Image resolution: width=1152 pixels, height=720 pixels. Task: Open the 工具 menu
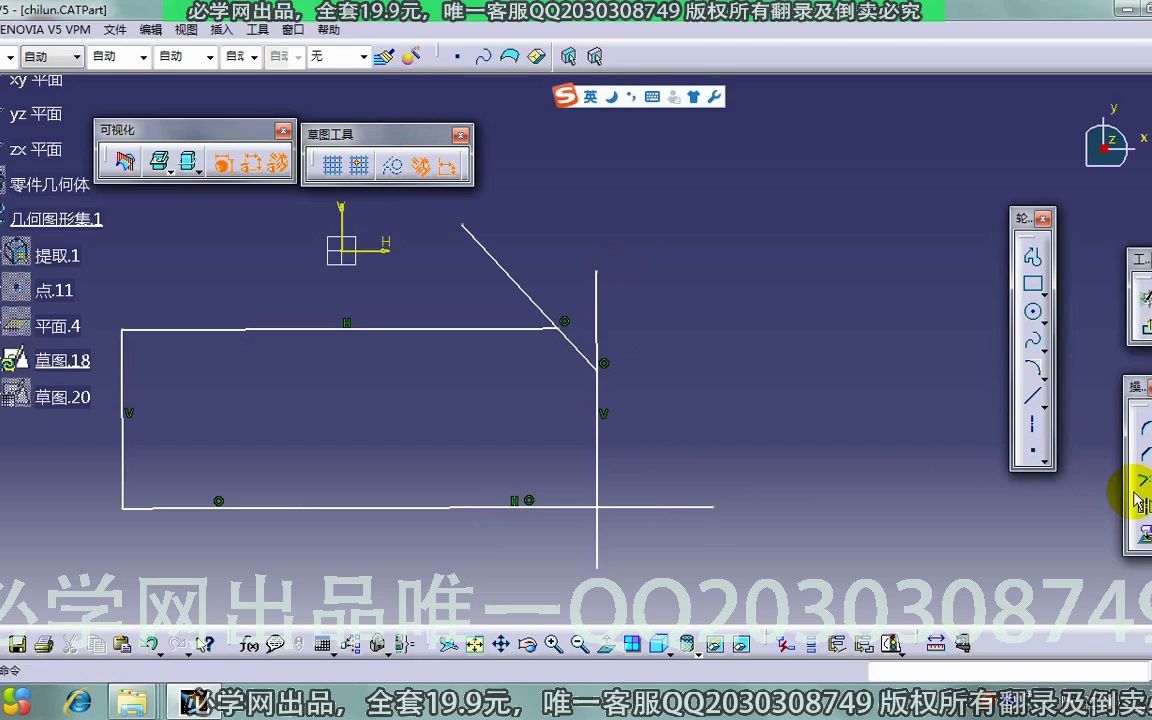[257, 29]
